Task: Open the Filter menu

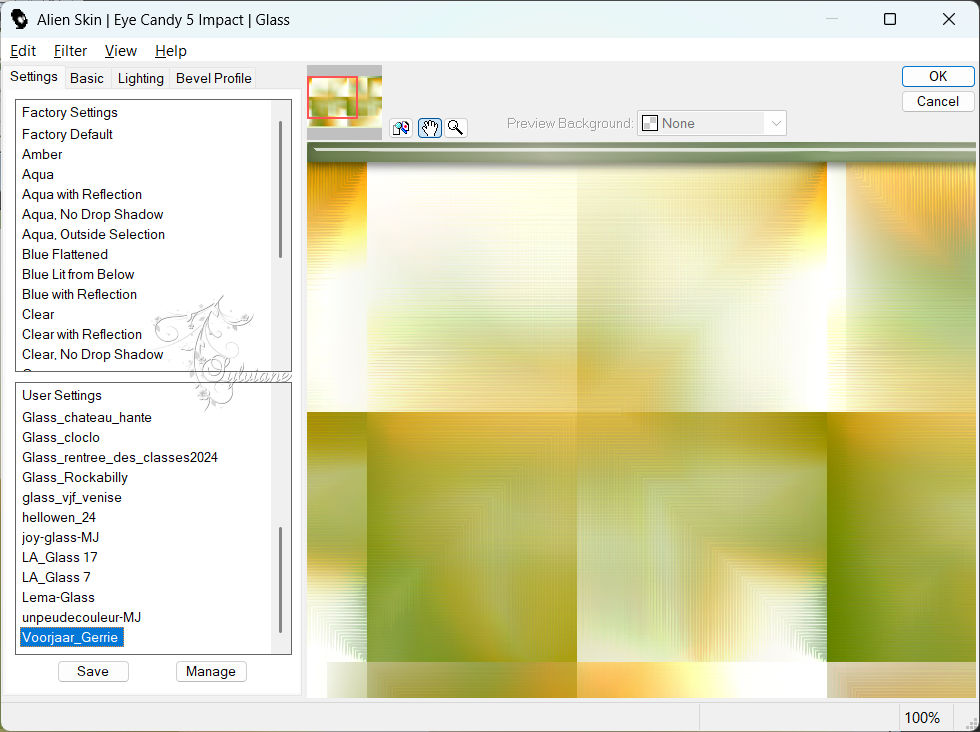Action: click(x=70, y=51)
